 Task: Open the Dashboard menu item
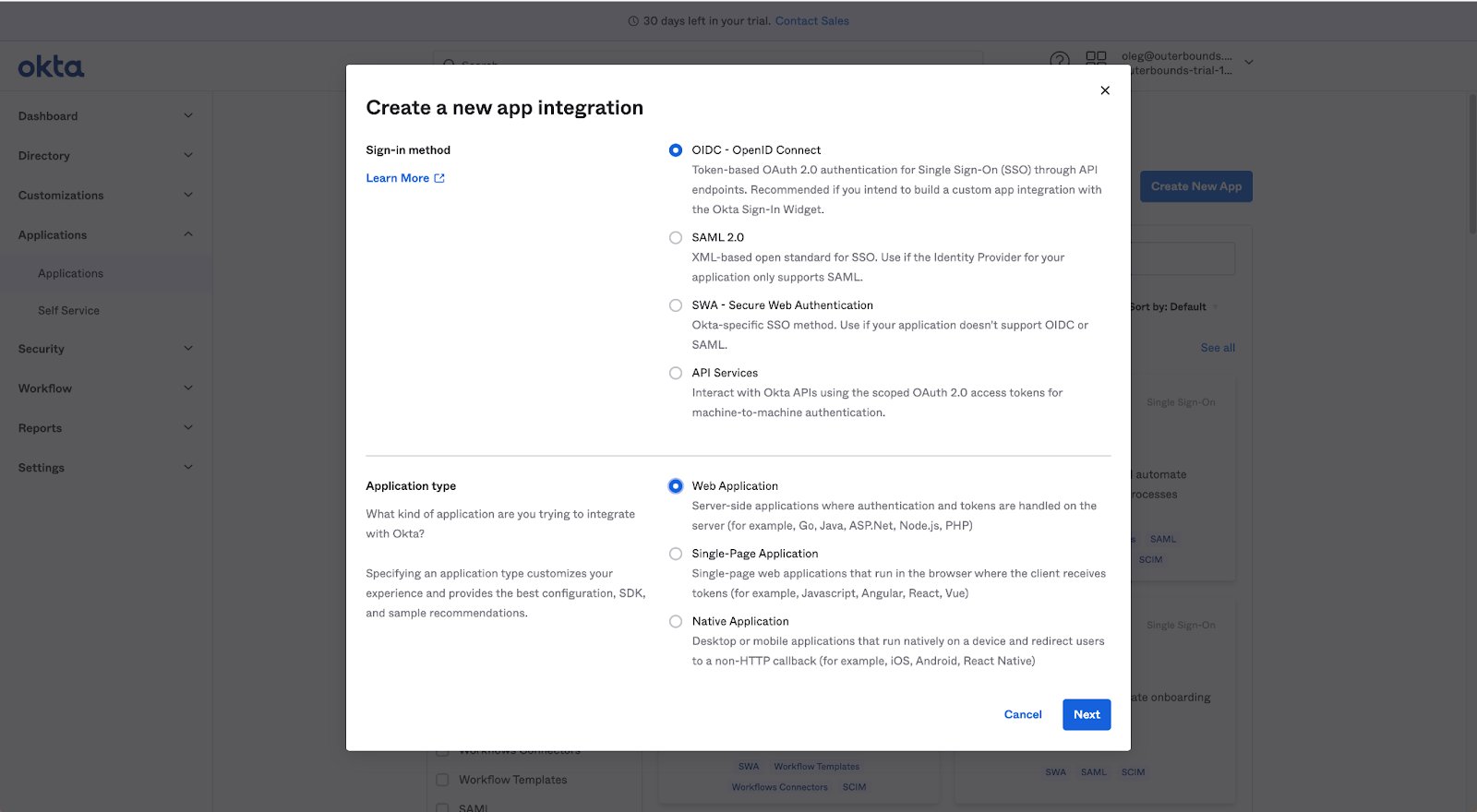[x=48, y=116]
